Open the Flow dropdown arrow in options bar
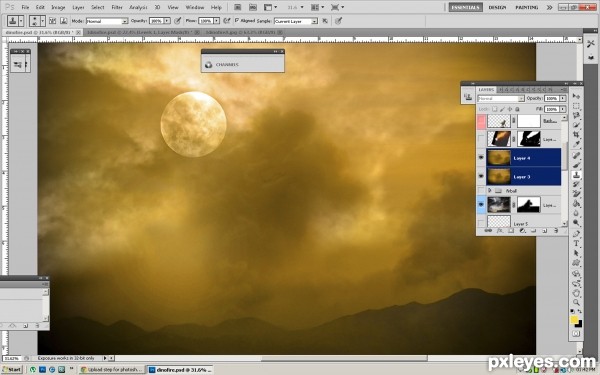The image size is (600, 375). point(217,21)
